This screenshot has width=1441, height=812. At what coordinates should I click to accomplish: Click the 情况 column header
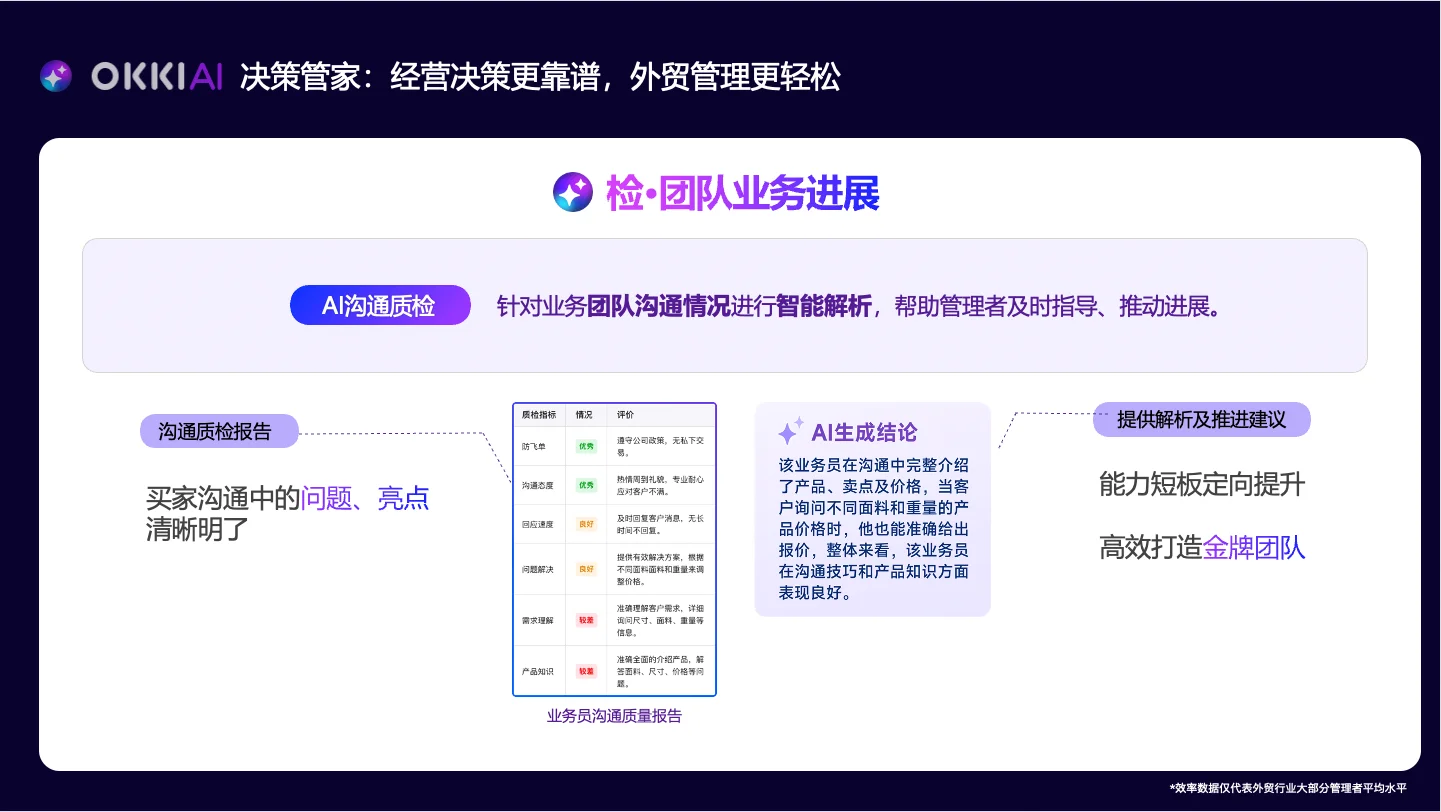585,413
